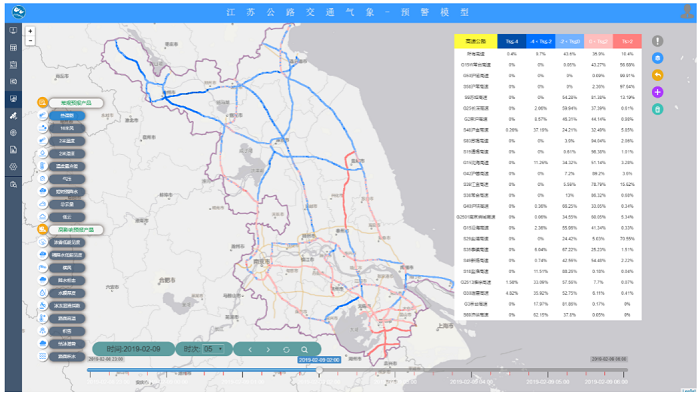The width and height of the screenshot is (700, 396).
Task: Toggle the 2米温度 temperature layer button
Action: (67, 141)
